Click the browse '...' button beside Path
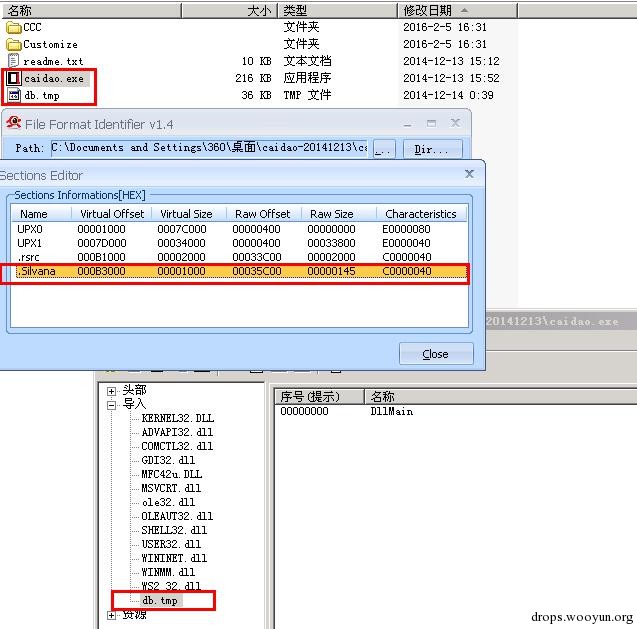Image resolution: width=637 pixels, height=629 pixels. pos(384,149)
